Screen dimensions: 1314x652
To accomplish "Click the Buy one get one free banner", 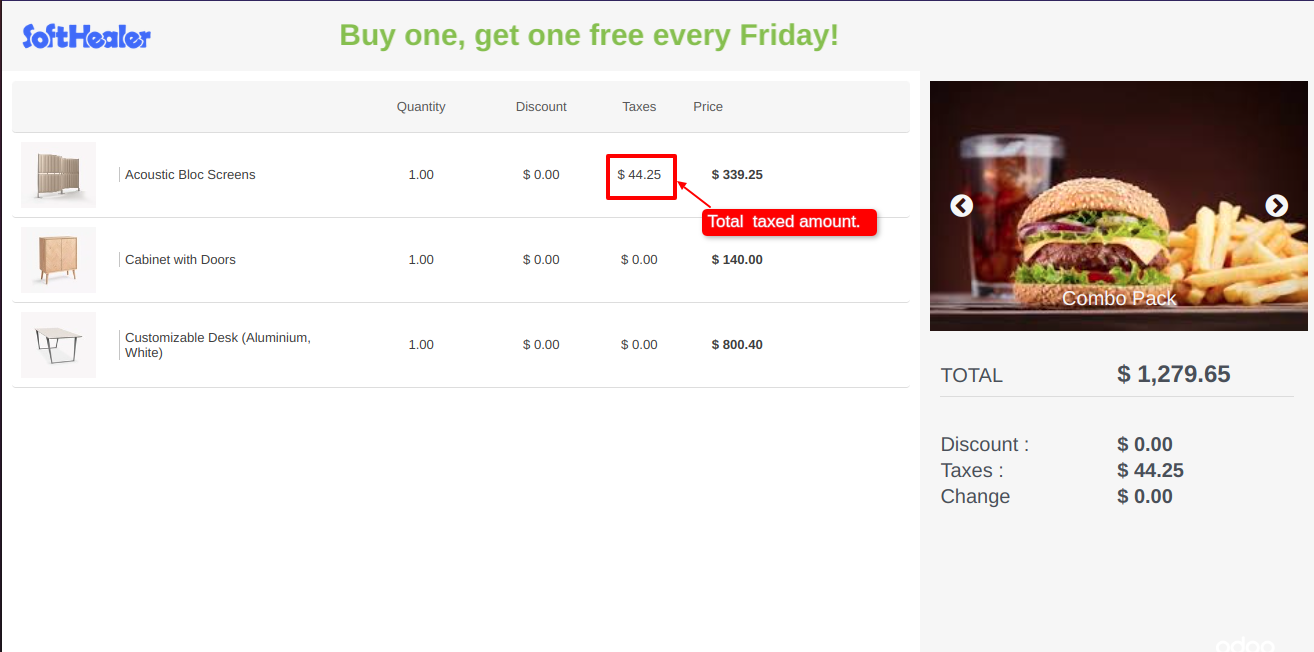I will pyautogui.click(x=589, y=36).
